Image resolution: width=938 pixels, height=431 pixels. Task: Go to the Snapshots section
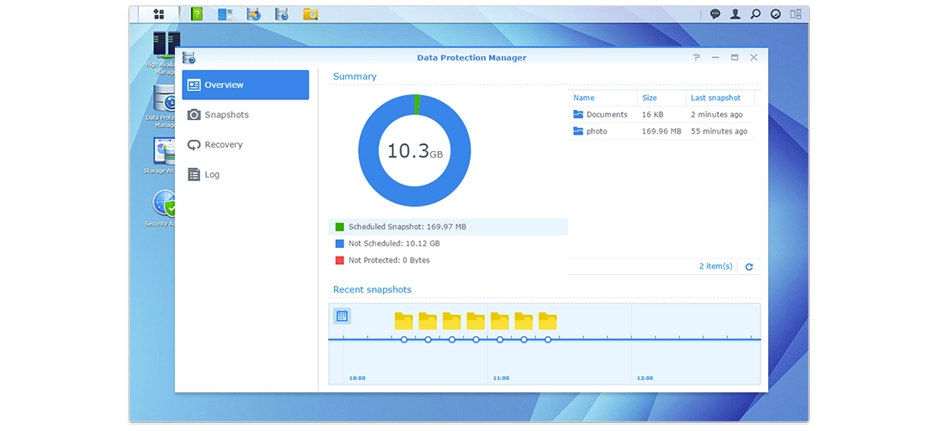(x=246, y=115)
